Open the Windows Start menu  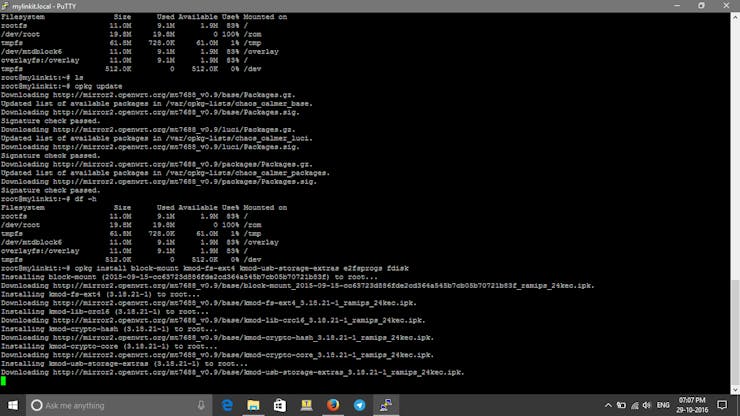13,405
